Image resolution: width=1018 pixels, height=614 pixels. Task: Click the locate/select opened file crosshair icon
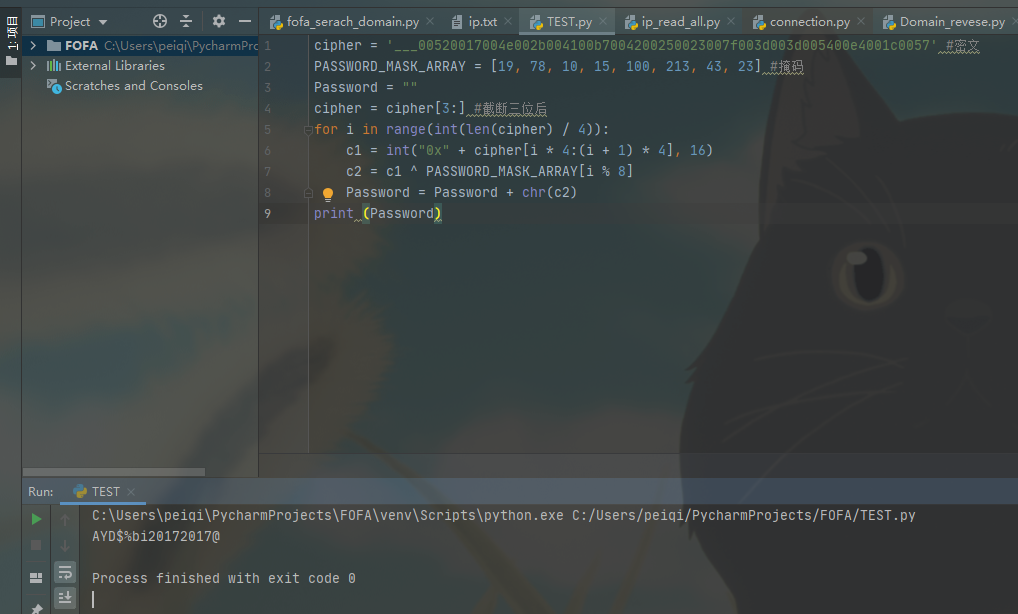[160, 21]
